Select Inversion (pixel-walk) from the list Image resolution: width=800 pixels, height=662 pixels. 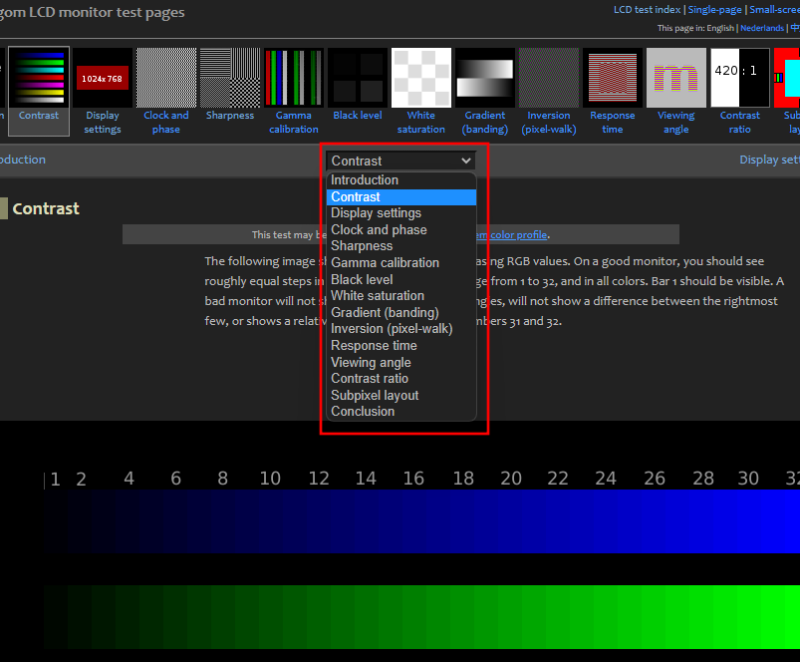[x=392, y=329]
